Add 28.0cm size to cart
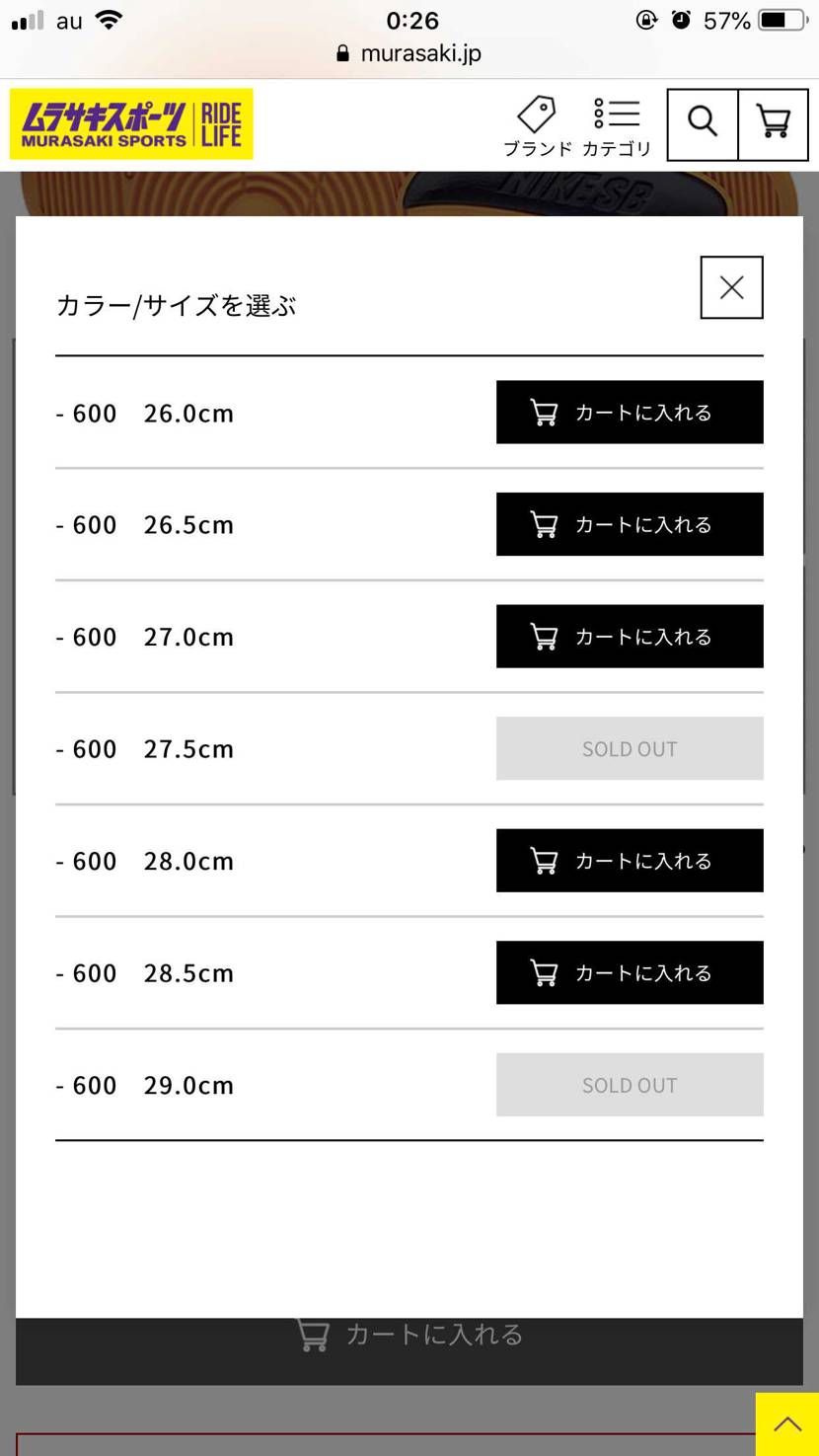819x1456 pixels. (x=630, y=861)
